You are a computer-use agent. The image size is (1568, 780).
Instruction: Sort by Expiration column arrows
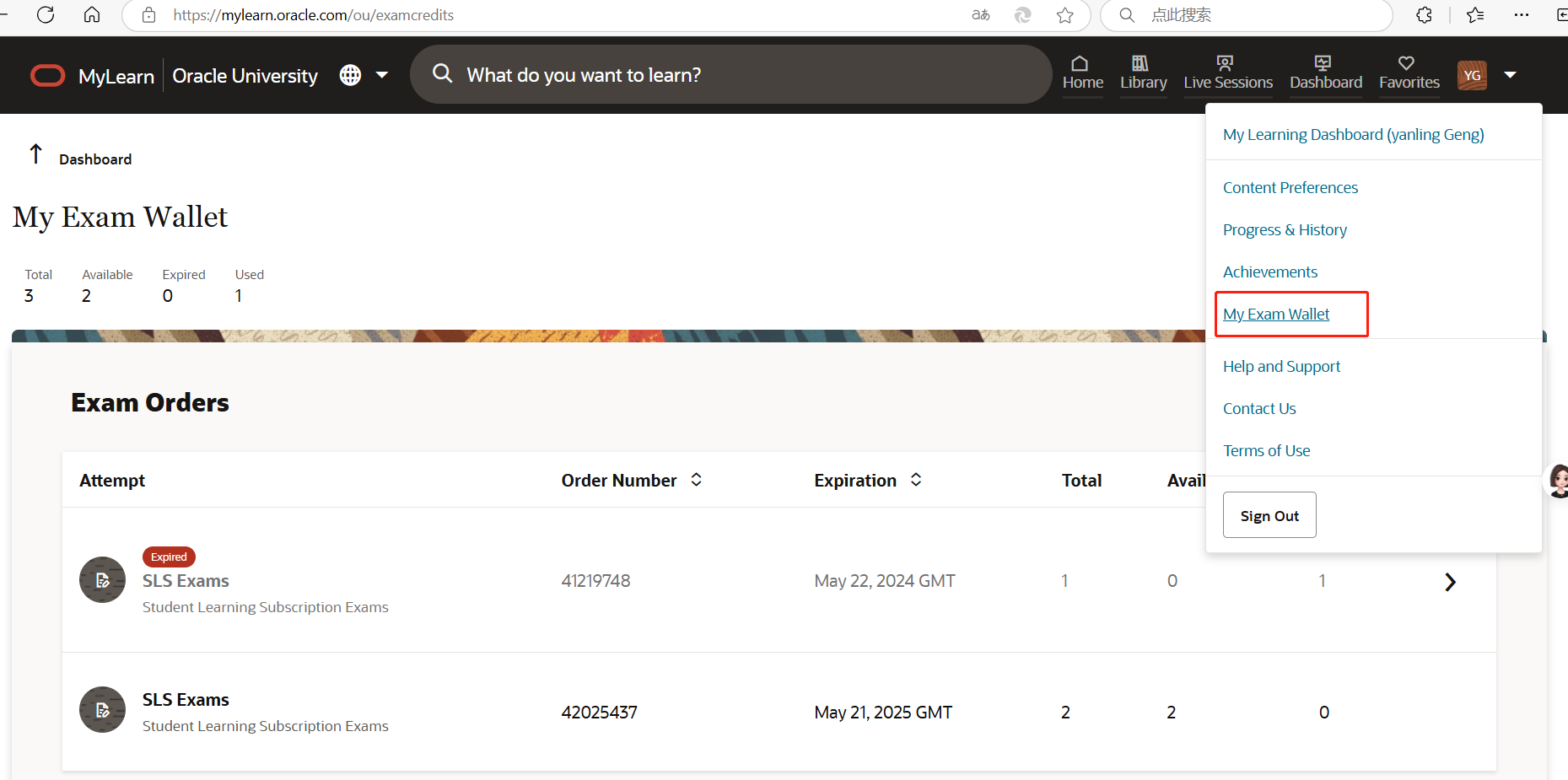916,479
